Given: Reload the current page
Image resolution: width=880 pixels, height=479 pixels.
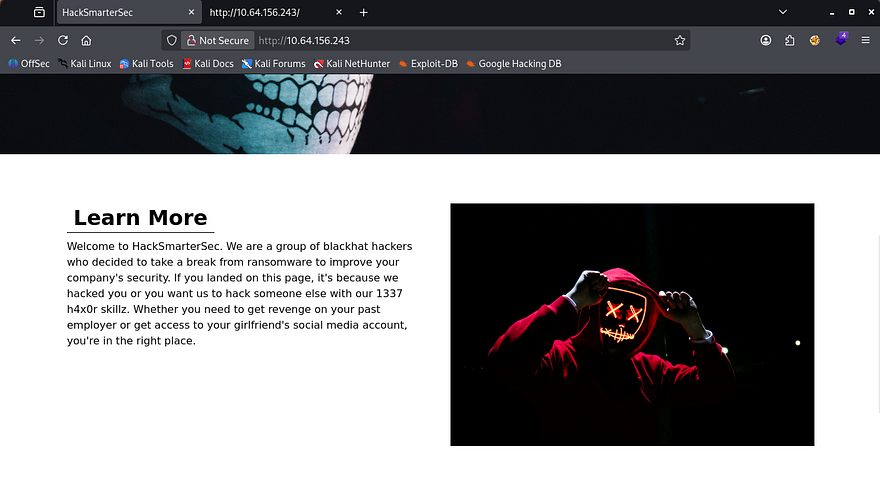Looking at the screenshot, I should (63, 40).
